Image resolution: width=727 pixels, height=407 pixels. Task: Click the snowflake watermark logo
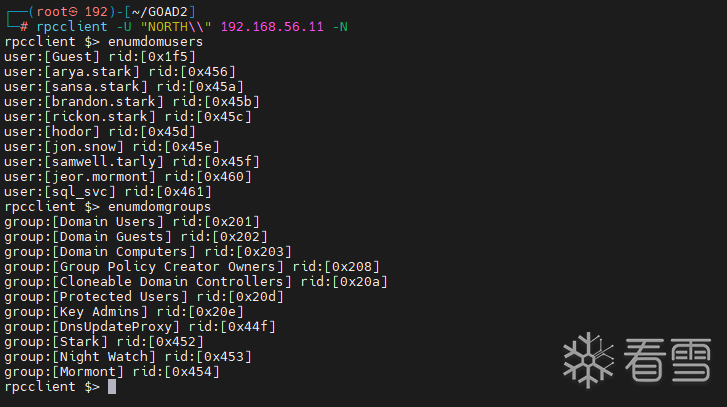pos(588,360)
